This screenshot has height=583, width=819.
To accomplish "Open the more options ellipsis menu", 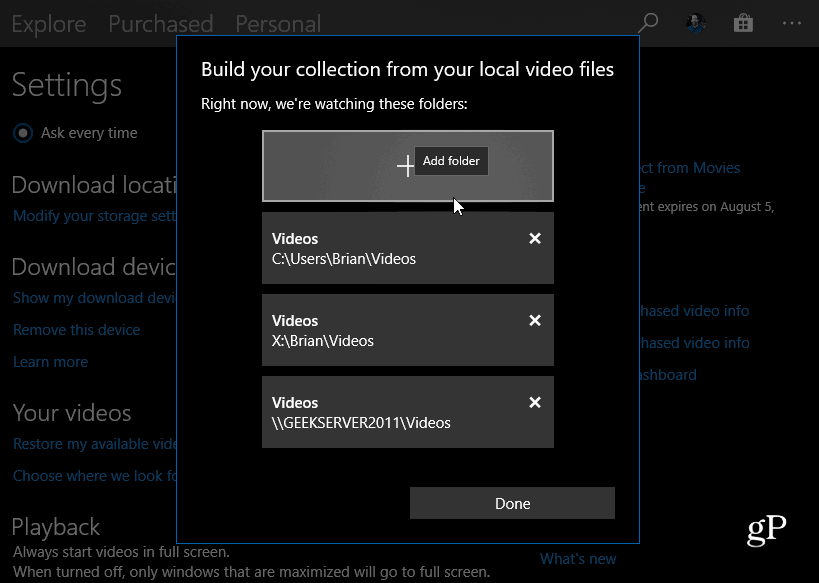I will (792, 23).
